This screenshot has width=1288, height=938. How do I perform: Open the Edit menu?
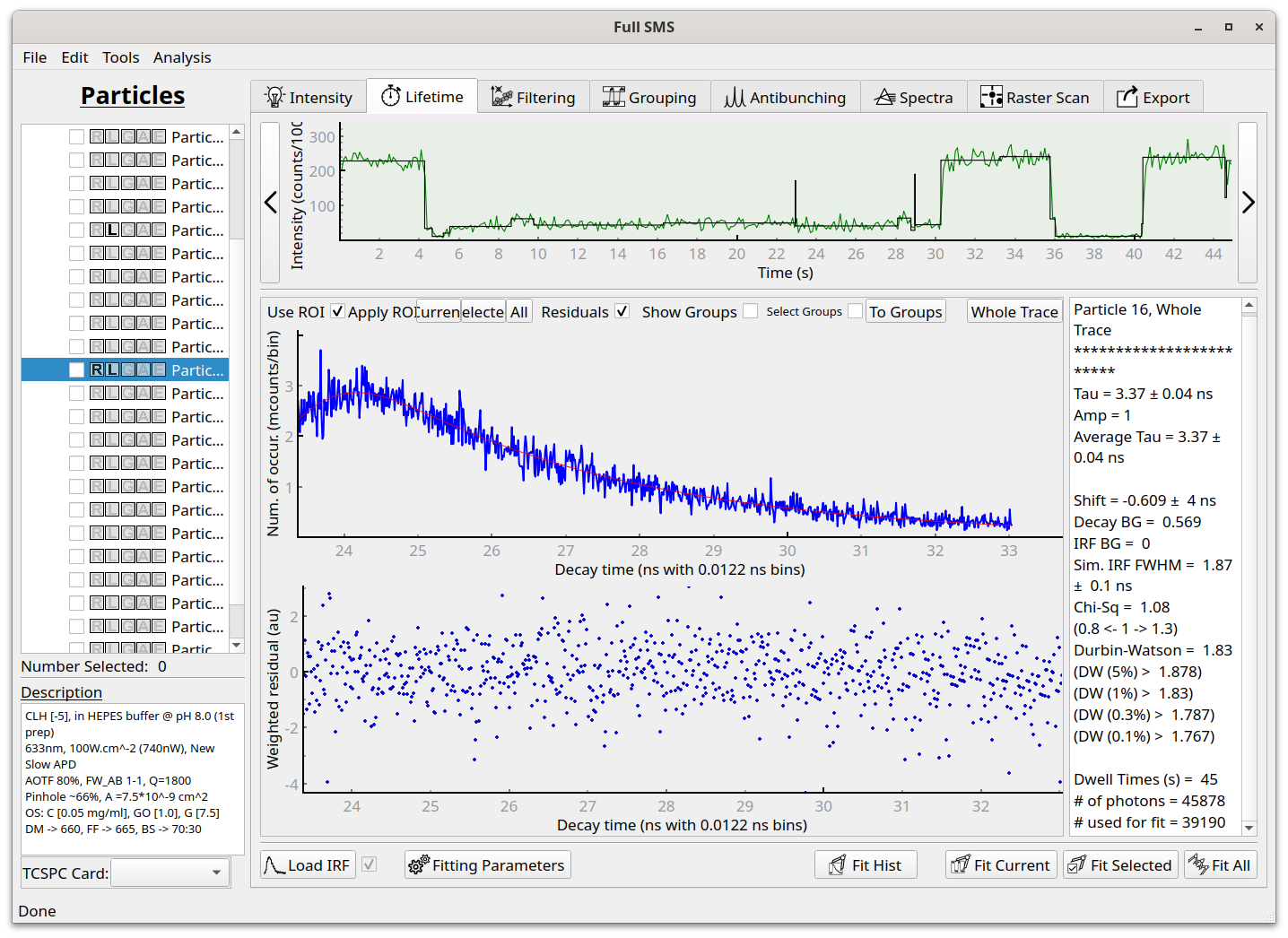coord(74,57)
